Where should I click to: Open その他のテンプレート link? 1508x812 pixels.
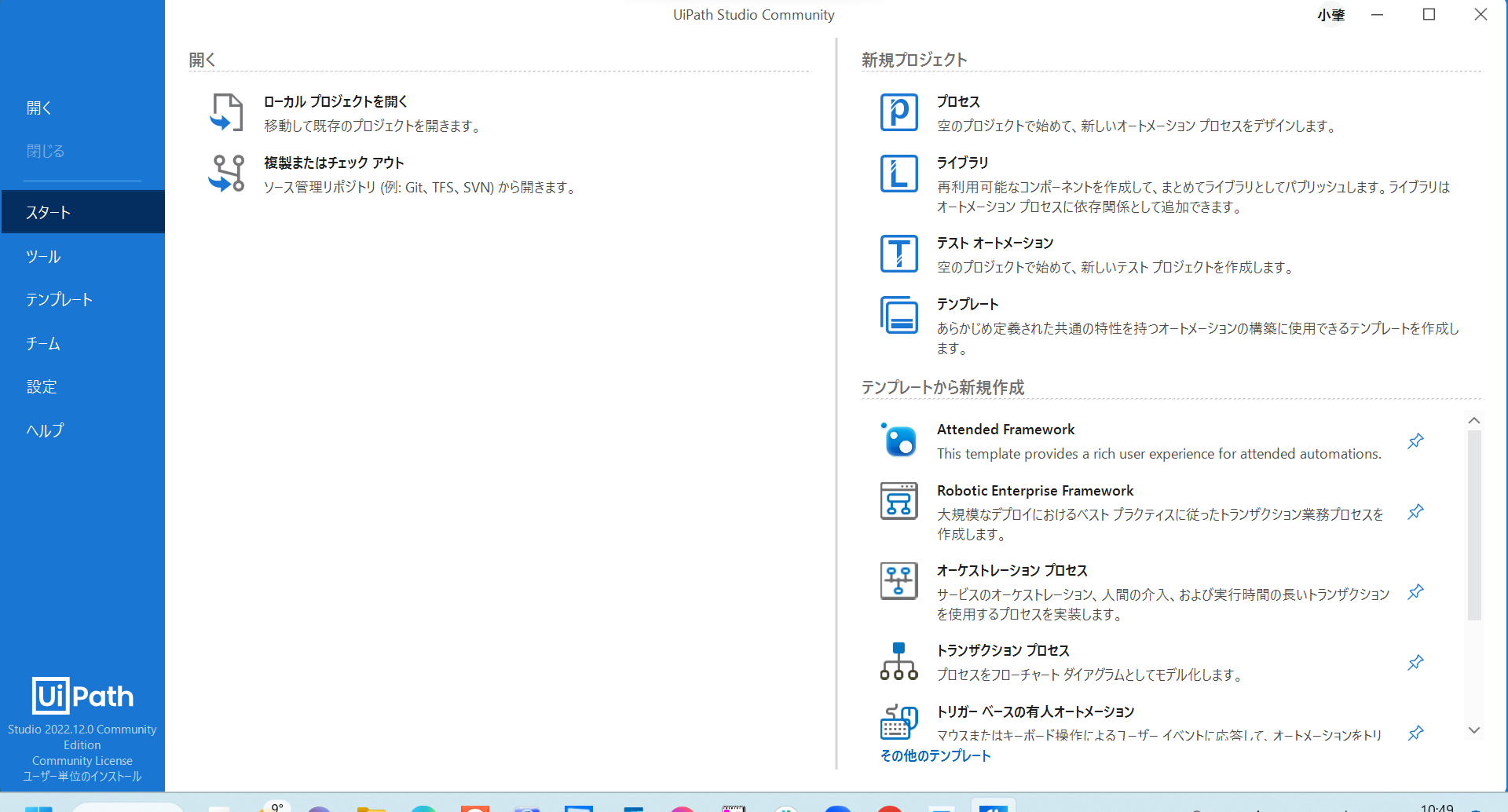click(x=935, y=755)
